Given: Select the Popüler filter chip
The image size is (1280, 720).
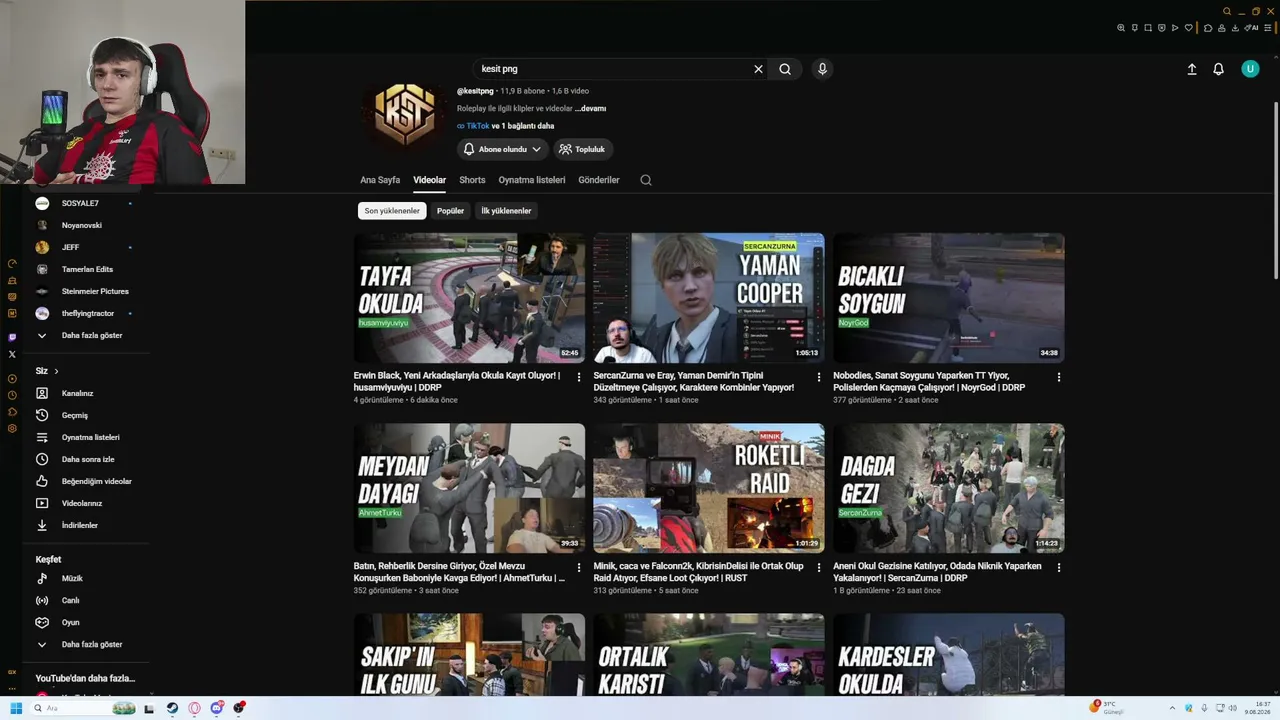Looking at the screenshot, I should click(x=450, y=211).
